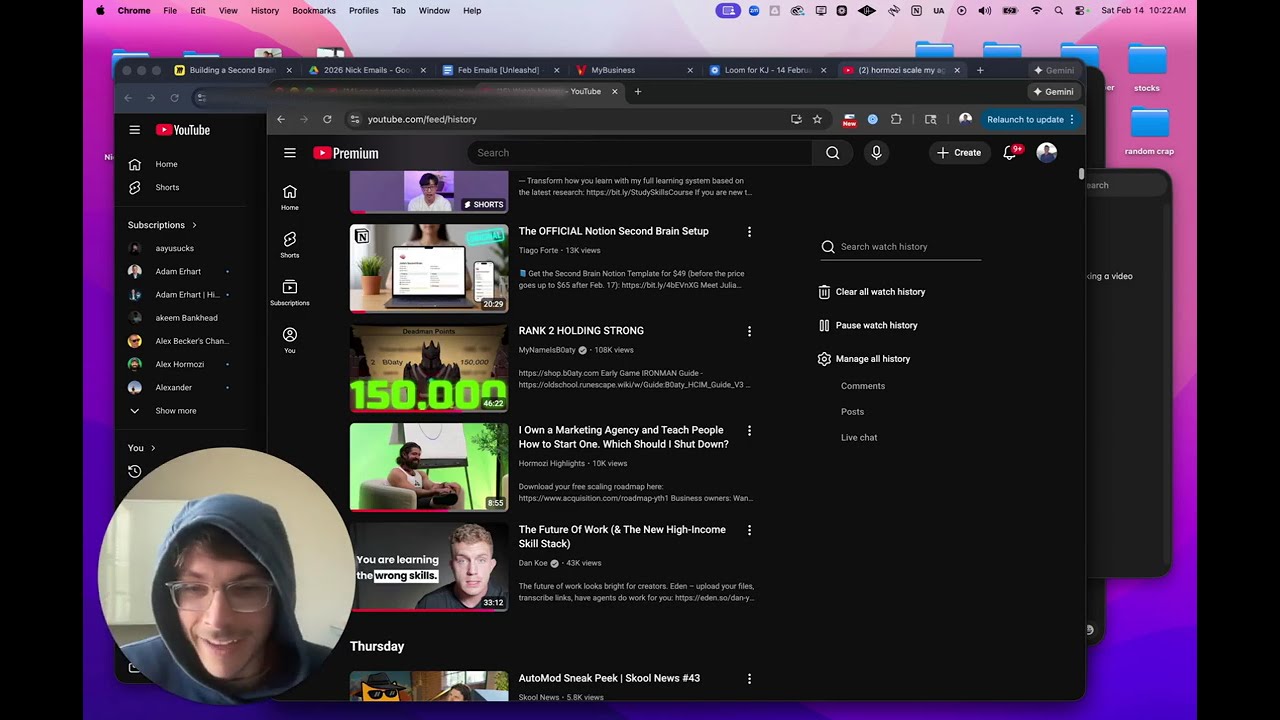1280x720 pixels.
Task: Click the pause icon for Pause watch history
Action: [824, 325]
